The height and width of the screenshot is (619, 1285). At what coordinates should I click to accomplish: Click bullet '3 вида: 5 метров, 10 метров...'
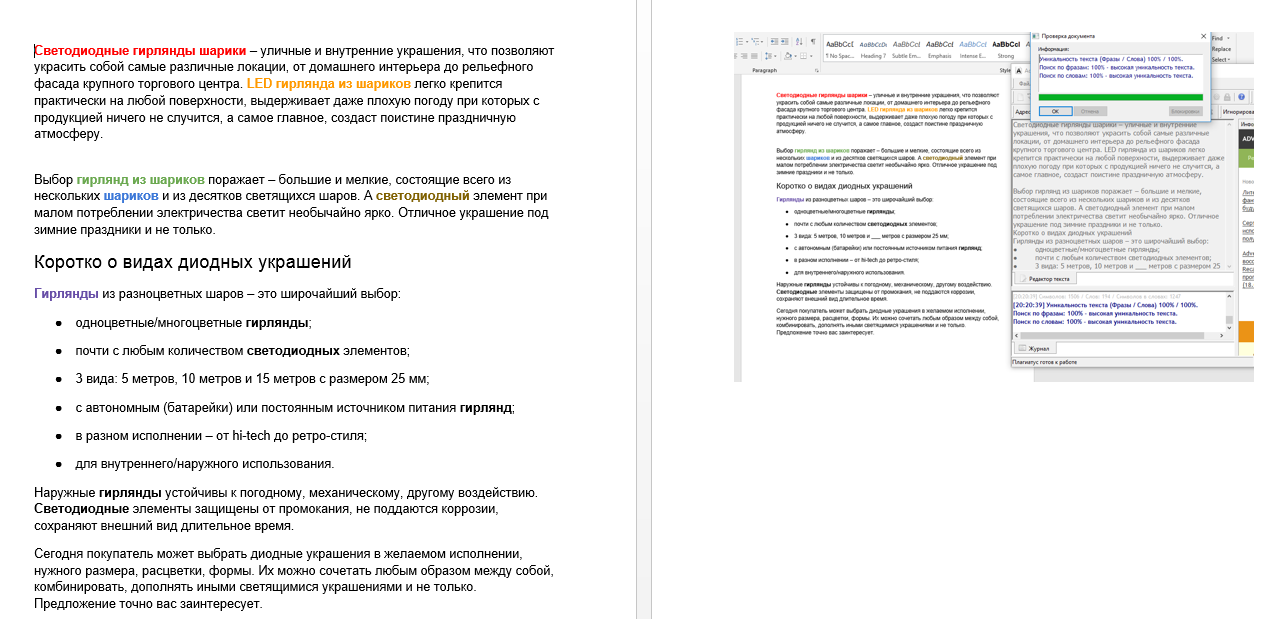(x=252, y=379)
